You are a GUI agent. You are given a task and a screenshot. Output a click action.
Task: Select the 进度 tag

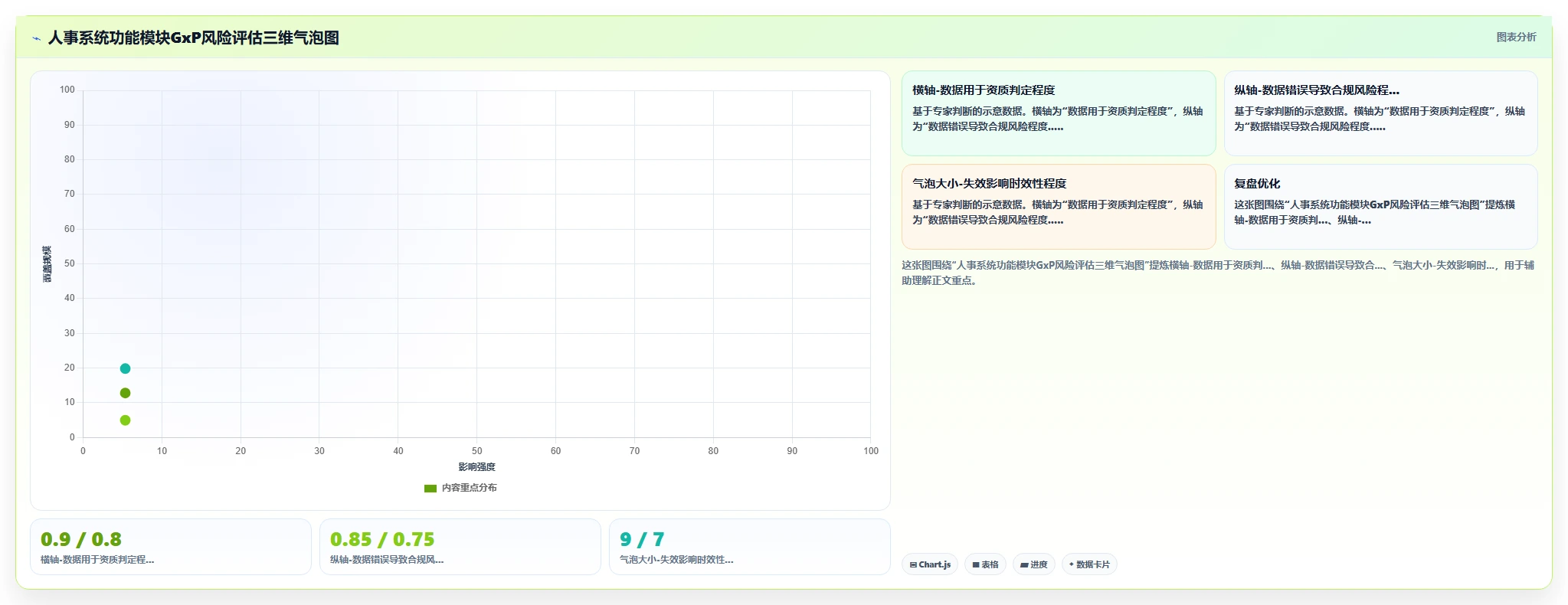[x=1033, y=564]
